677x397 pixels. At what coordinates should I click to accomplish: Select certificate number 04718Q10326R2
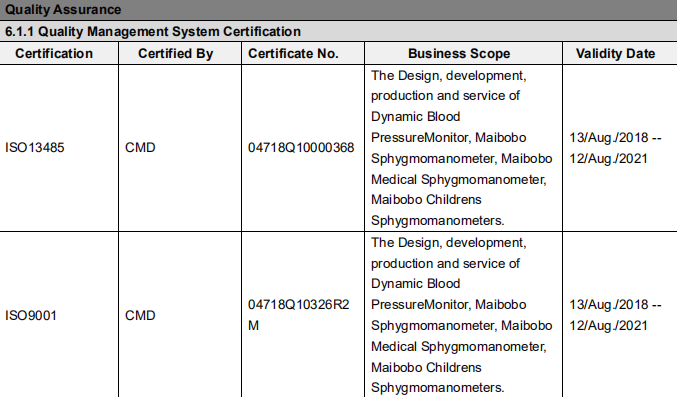coord(298,305)
